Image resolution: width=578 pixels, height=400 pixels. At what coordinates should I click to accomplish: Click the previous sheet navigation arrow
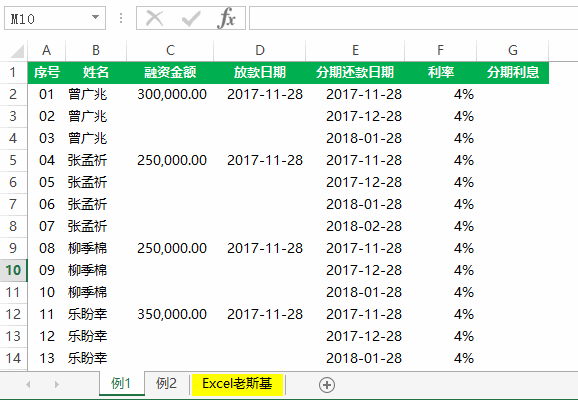[28, 385]
